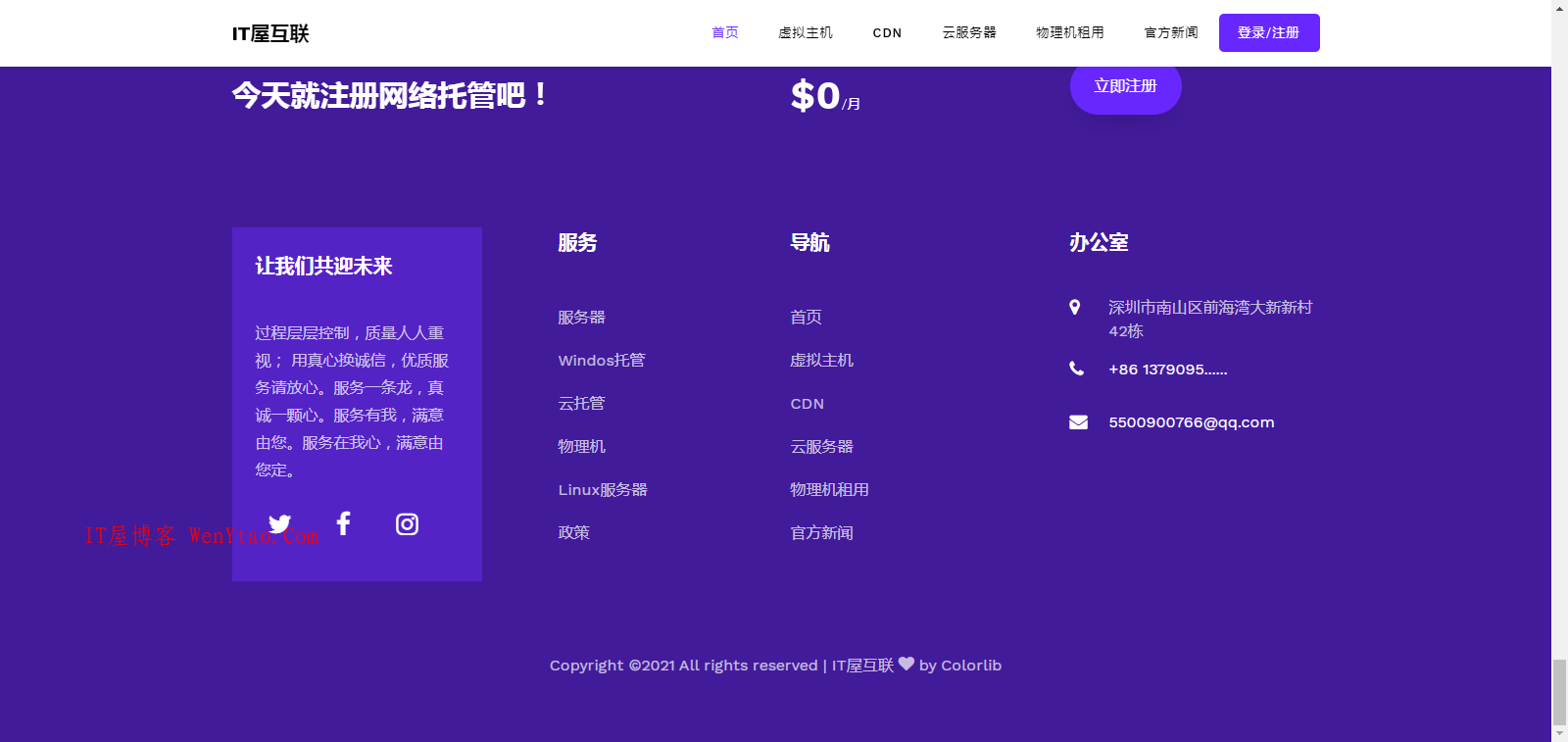Image resolution: width=1568 pixels, height=742 pixels.
Task: Visit the Colorlib credit link
Action: (971, 666)
